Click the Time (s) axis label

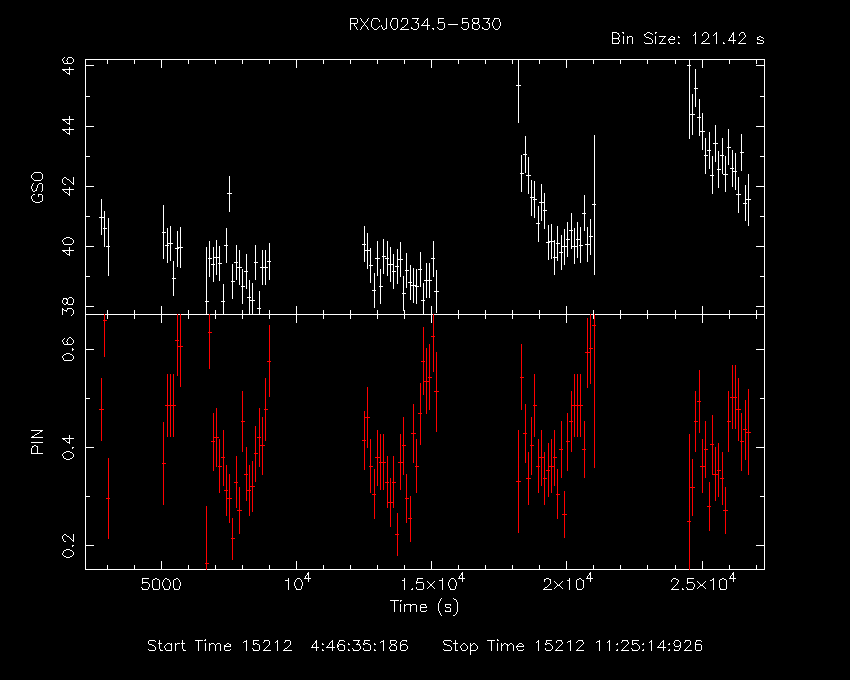(x=424, y=606)
